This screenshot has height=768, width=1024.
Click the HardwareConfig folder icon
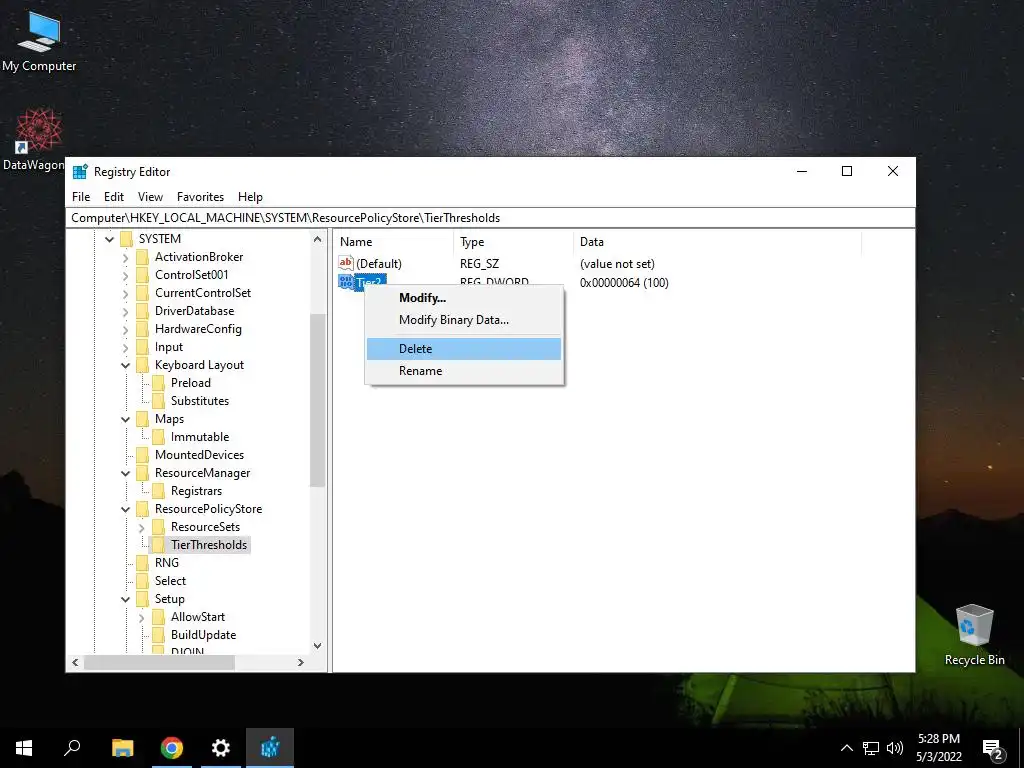pos(142,329)
